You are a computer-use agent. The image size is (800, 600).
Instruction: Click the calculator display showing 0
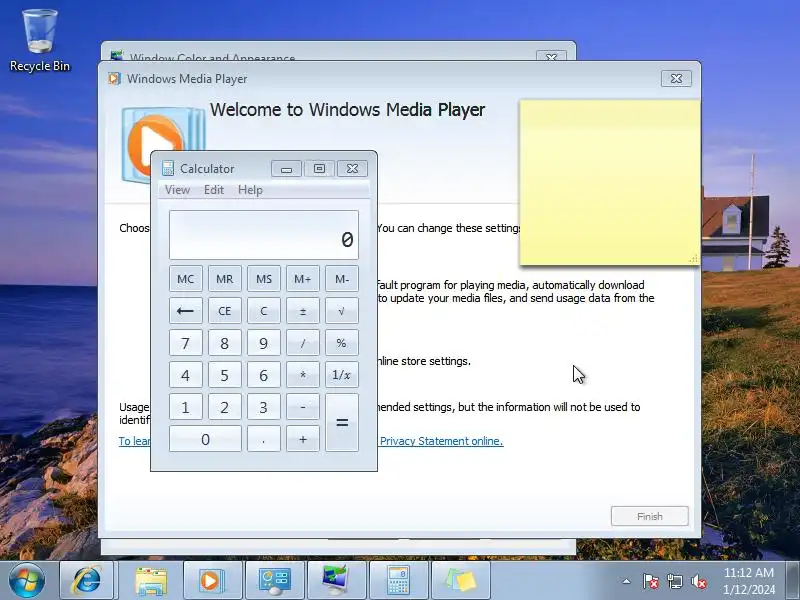pyautogui.click(x=264, y=235)
